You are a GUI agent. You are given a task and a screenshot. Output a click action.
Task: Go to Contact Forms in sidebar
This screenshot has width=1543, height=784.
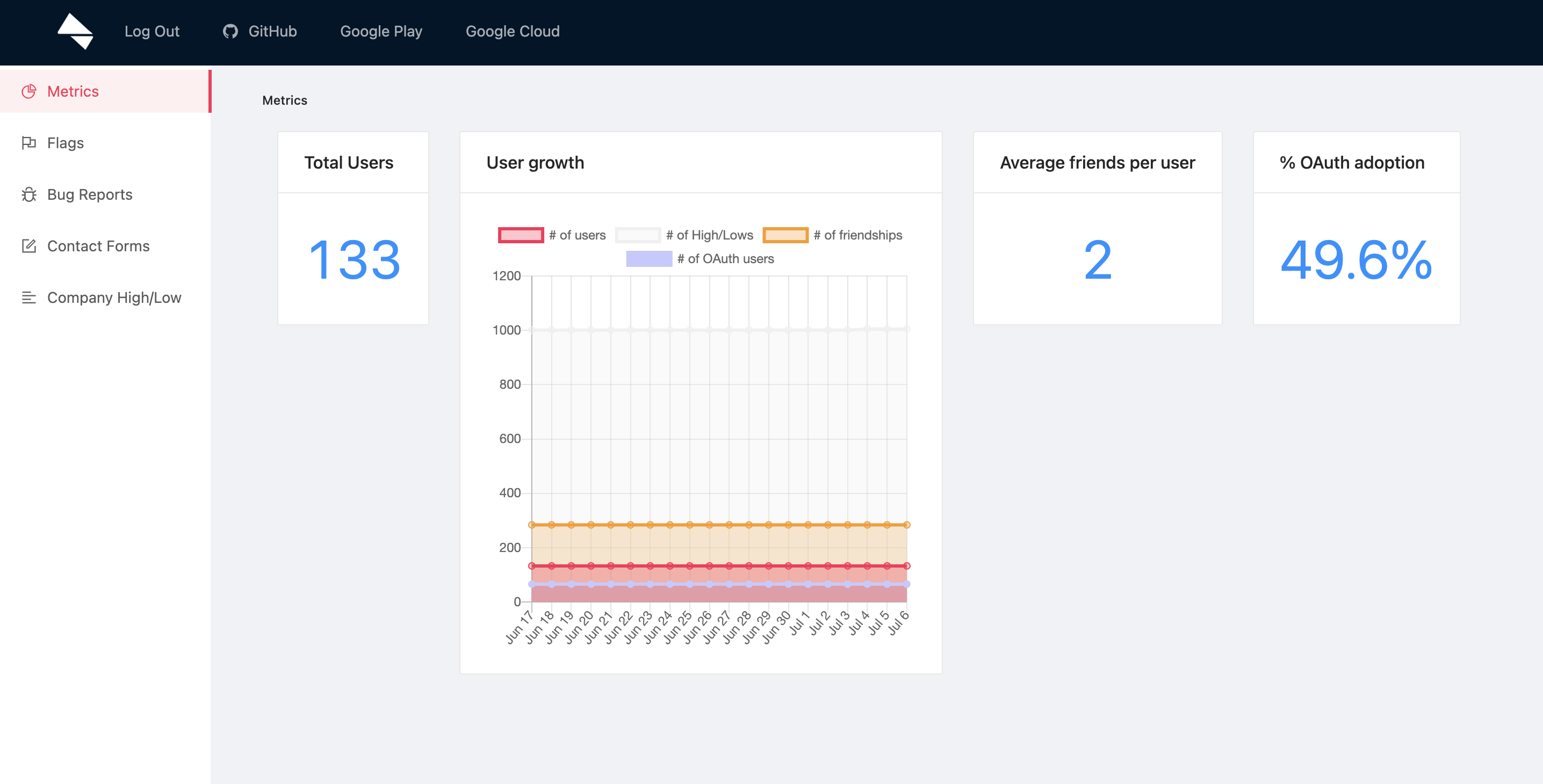[98, 246]
